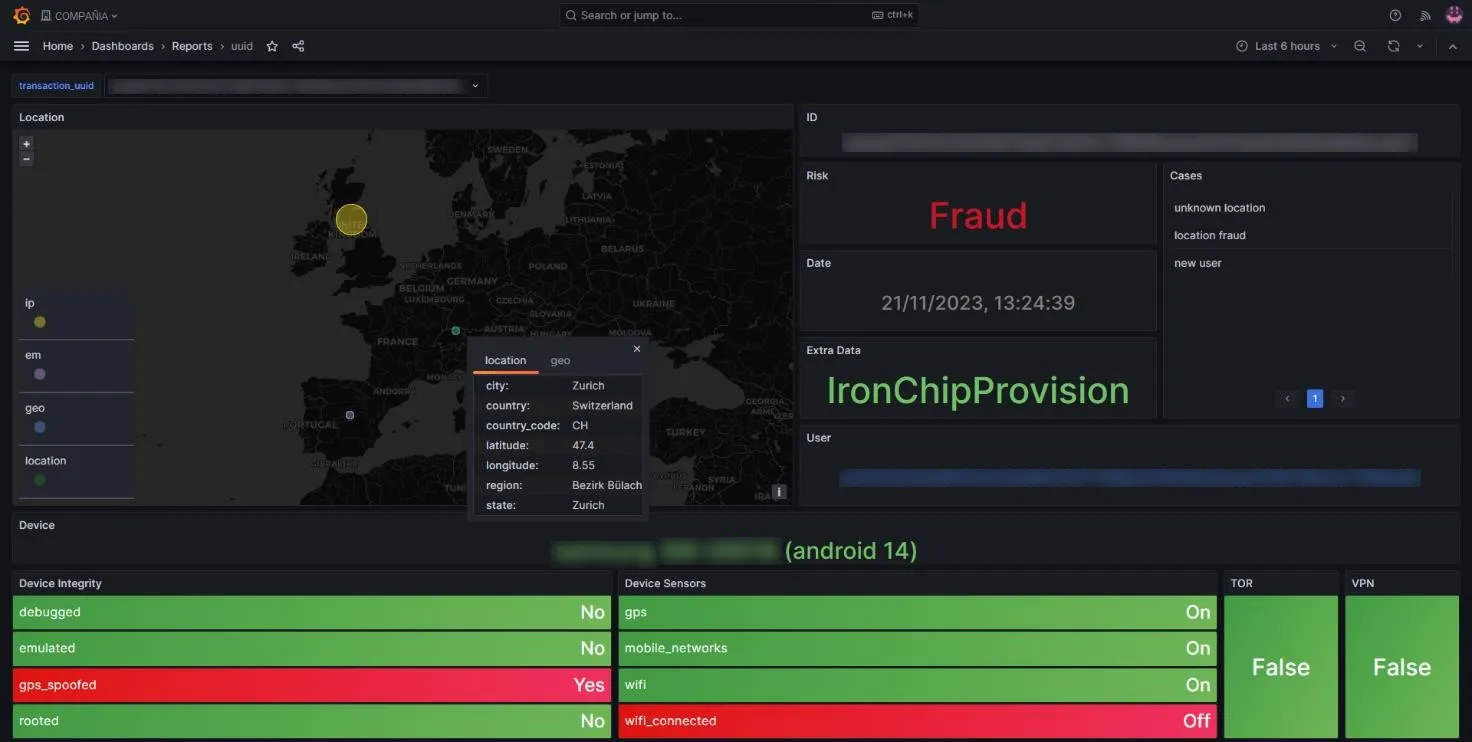The width and height of the screenshot is (1472, 742).
Task: Click the search or jump to field
Action: 739,15
